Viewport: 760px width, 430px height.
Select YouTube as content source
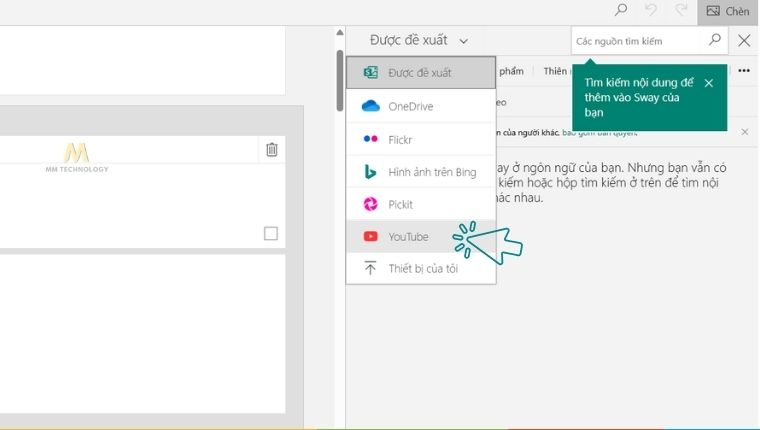[421, 237]
